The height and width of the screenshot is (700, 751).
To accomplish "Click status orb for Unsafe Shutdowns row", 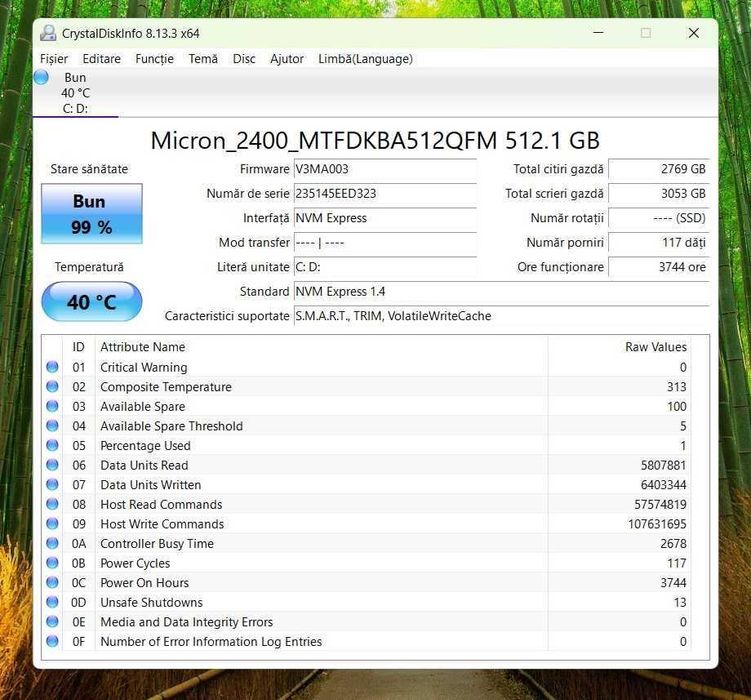I will pos(52,602).
